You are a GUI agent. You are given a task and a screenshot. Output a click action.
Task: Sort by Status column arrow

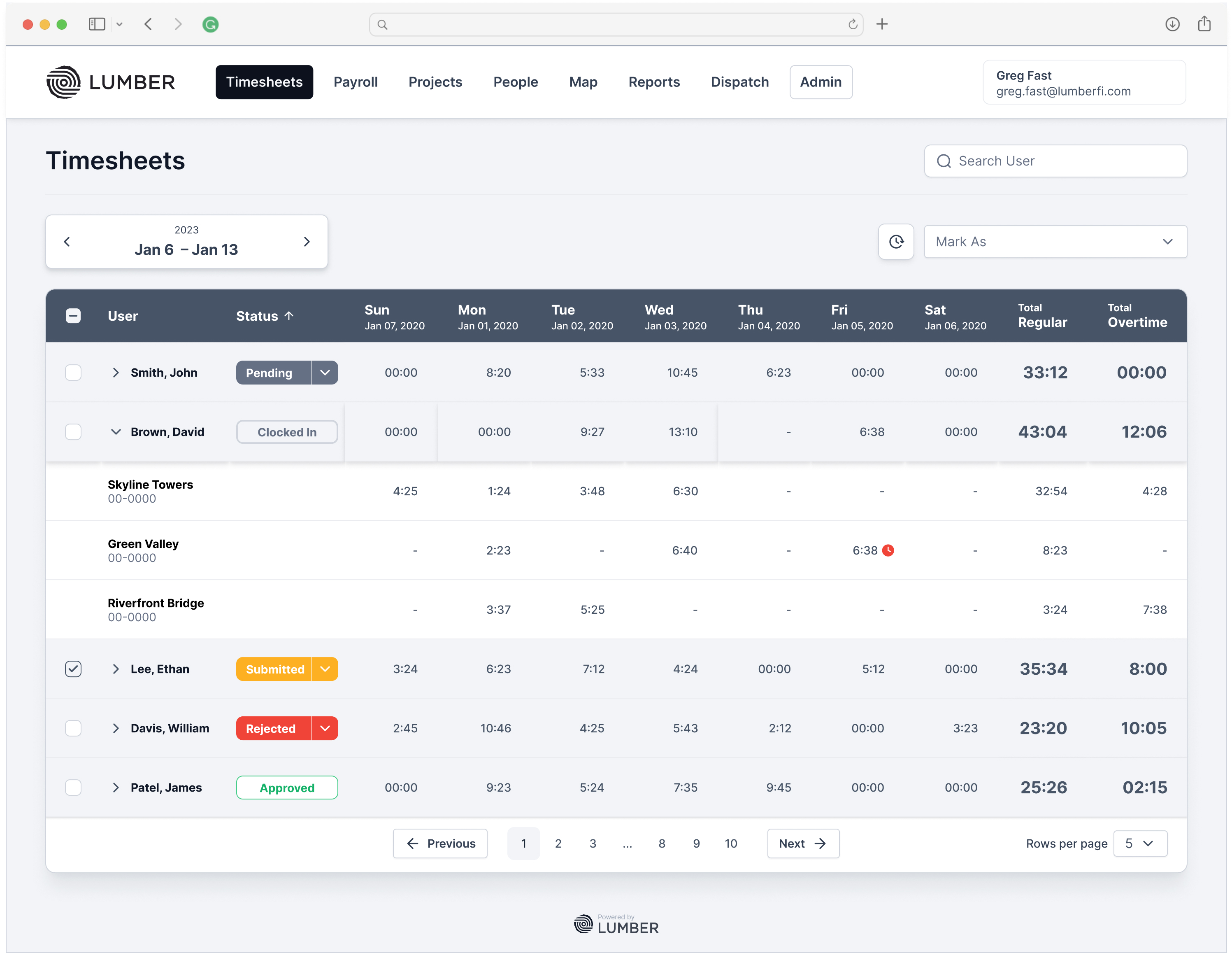pos(289,316)
